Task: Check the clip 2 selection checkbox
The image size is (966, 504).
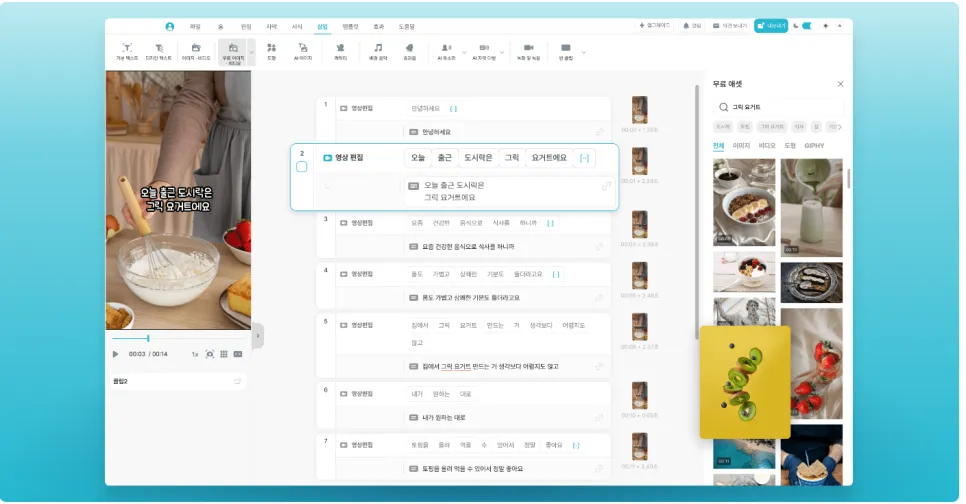Action: 301,167
